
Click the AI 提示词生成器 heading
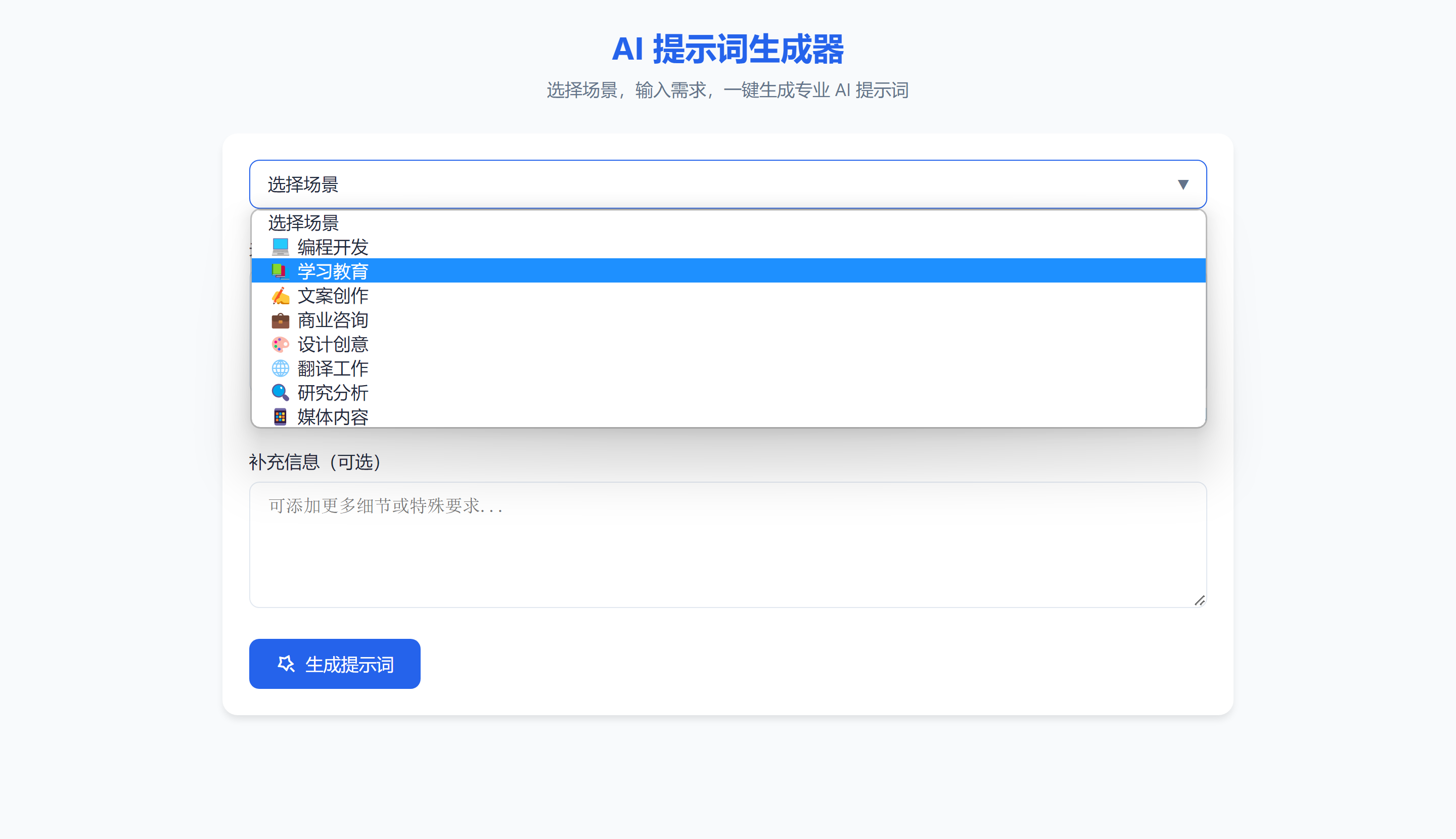(727, 49)
